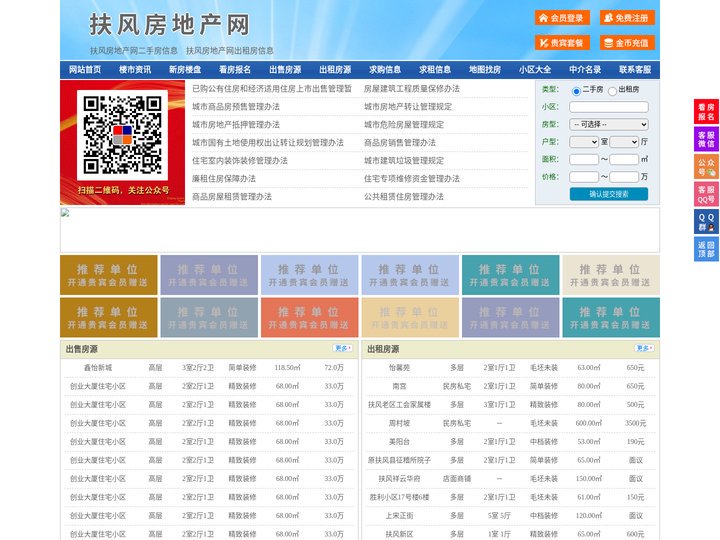The image size is (720, 540).
Task: Select the 出租房 radio button
Action: point(612,91)
